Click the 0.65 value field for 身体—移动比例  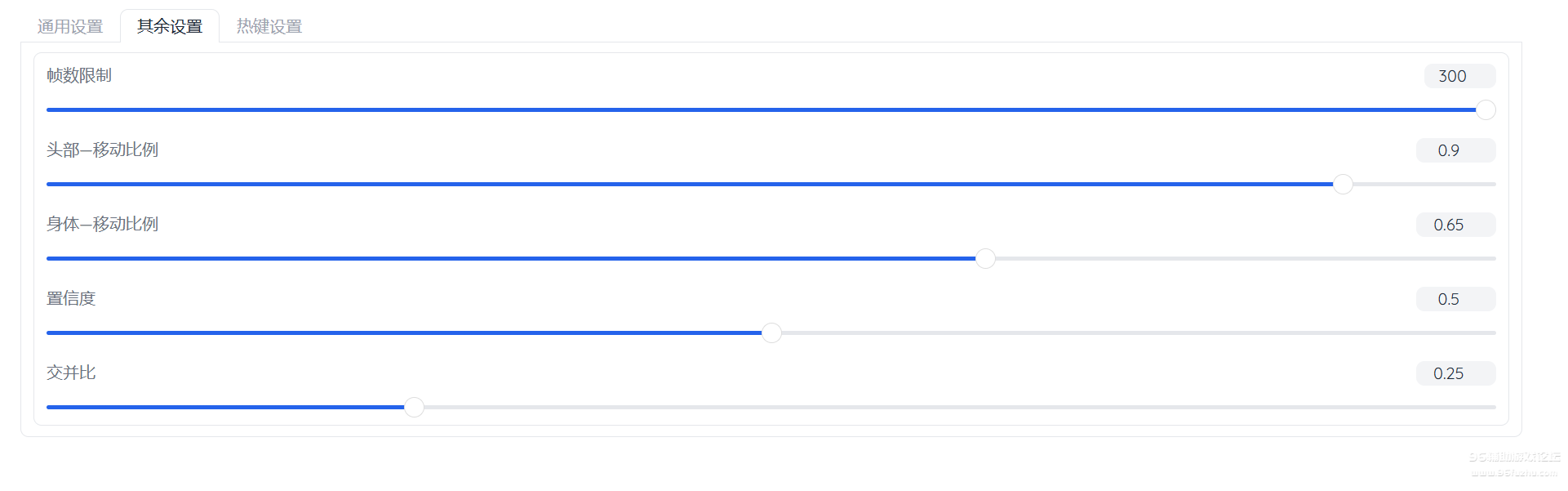[1455, 224]
